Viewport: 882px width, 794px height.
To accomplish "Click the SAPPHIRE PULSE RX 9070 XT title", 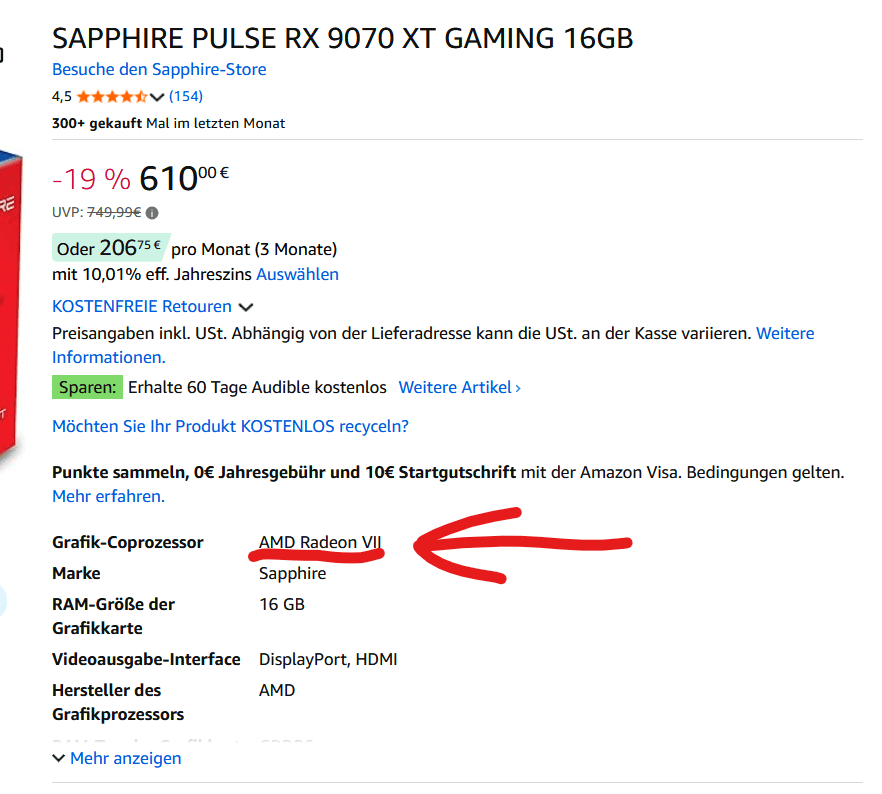I will tap(342, 39).
